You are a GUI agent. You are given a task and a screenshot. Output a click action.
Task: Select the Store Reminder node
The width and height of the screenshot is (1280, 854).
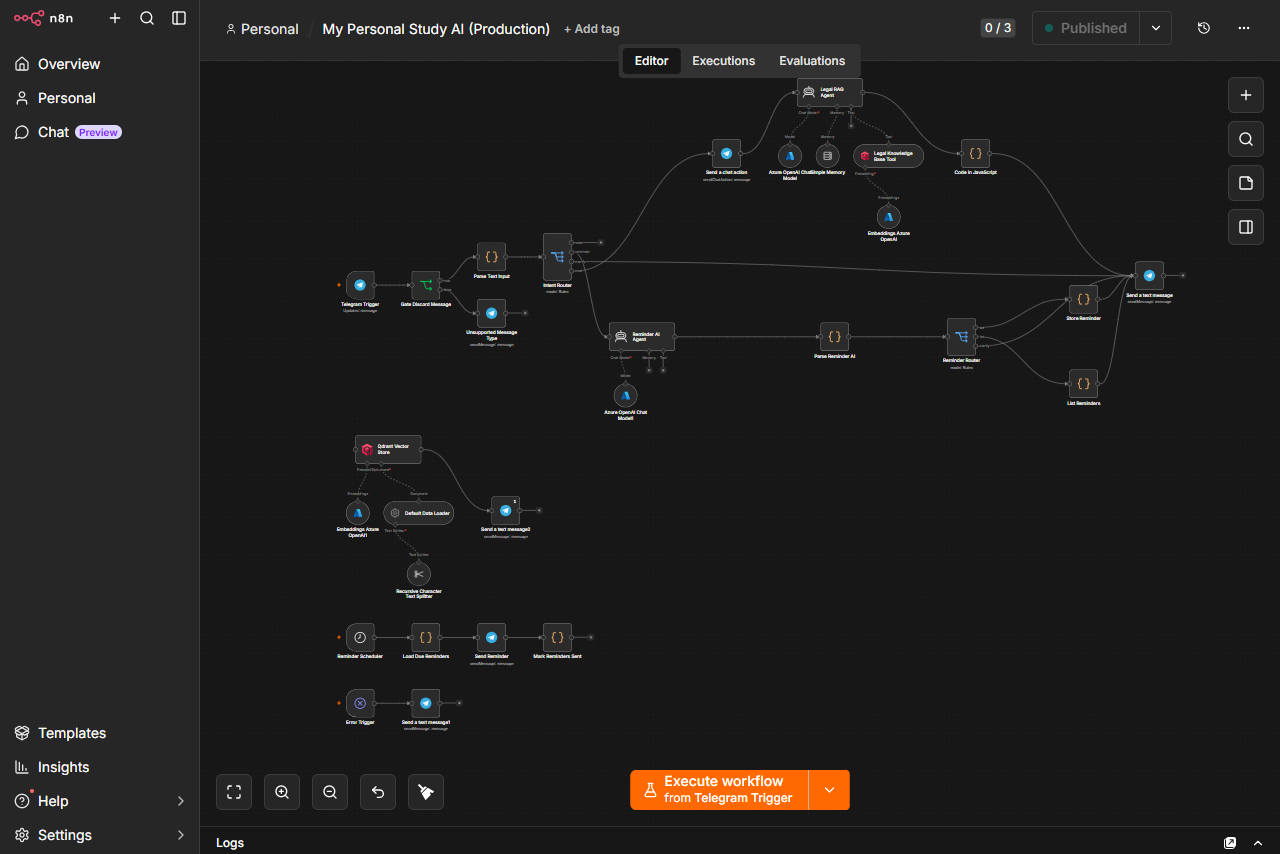[x=1083, y=300]
